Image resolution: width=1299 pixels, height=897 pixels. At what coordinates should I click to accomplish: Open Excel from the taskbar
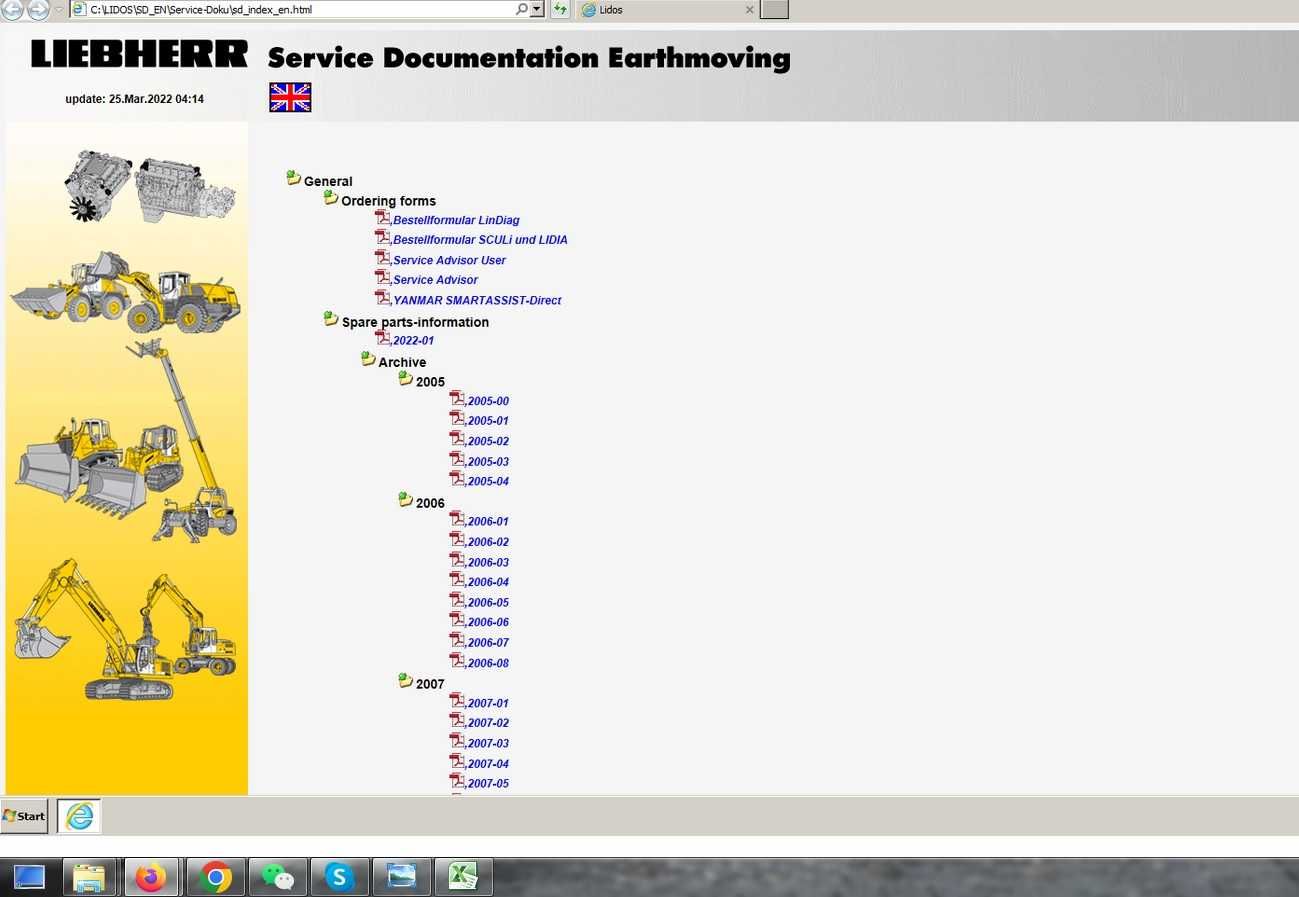463,877
